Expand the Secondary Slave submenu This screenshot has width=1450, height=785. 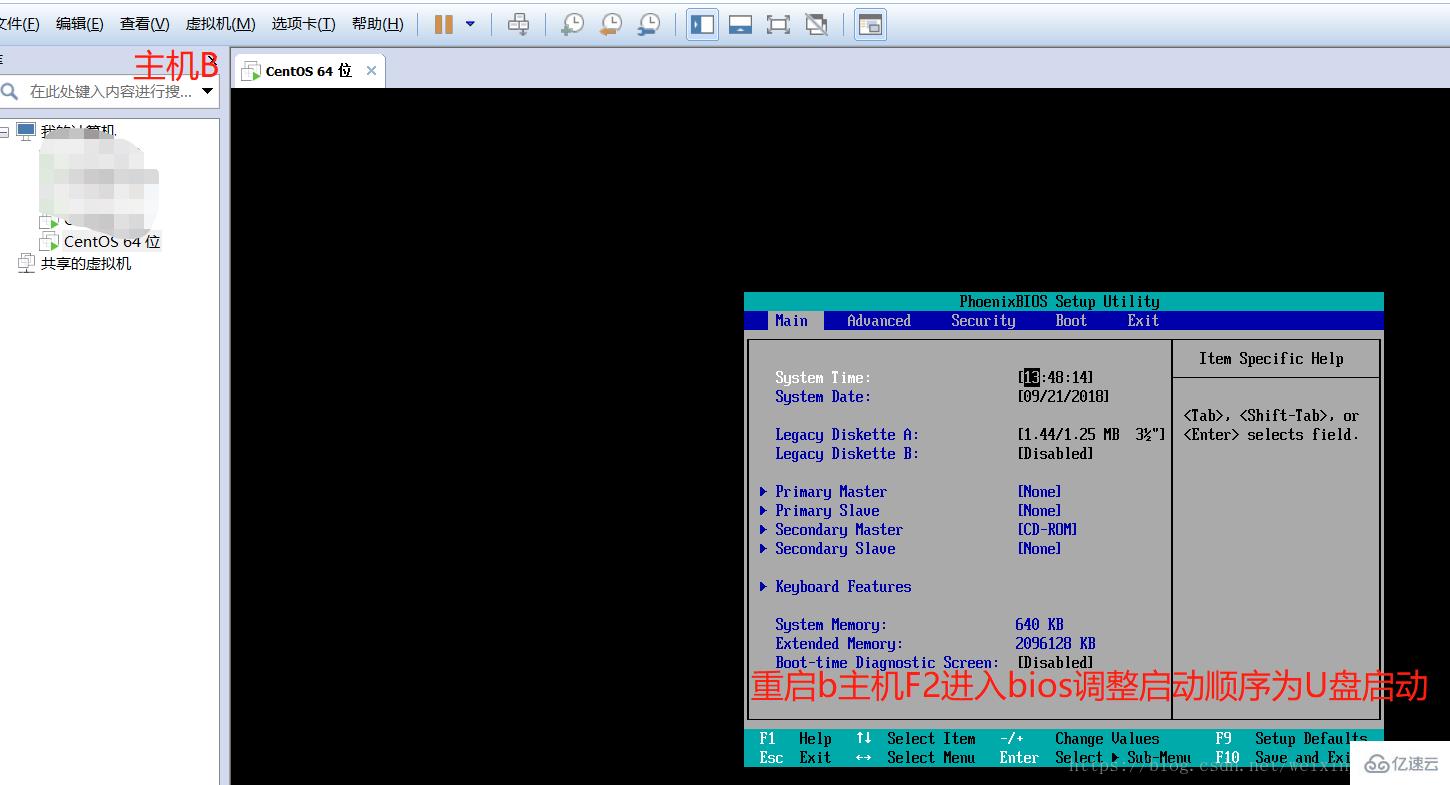(x=827, y=549)
